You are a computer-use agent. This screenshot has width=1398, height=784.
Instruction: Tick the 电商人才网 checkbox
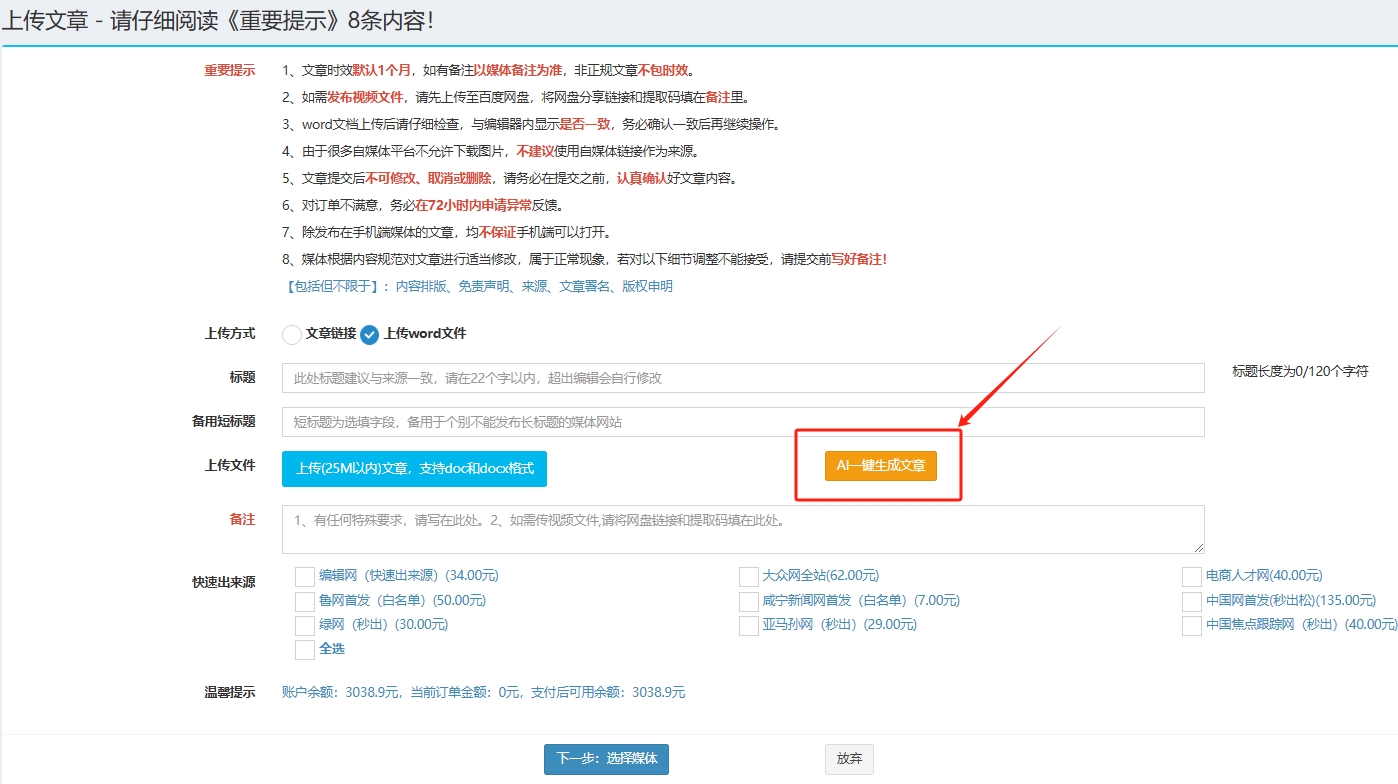pos(1191,577)
